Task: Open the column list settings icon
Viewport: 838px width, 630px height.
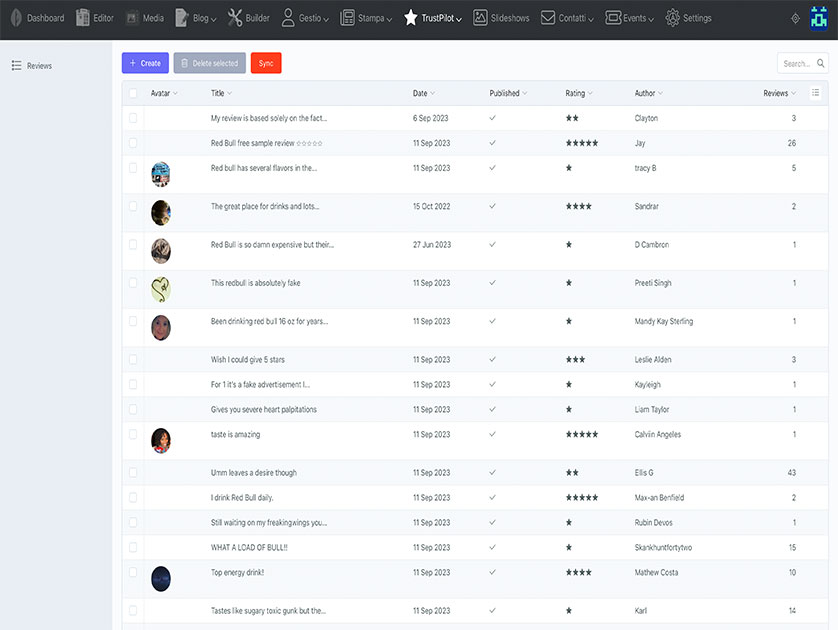Action: point(815,92)
